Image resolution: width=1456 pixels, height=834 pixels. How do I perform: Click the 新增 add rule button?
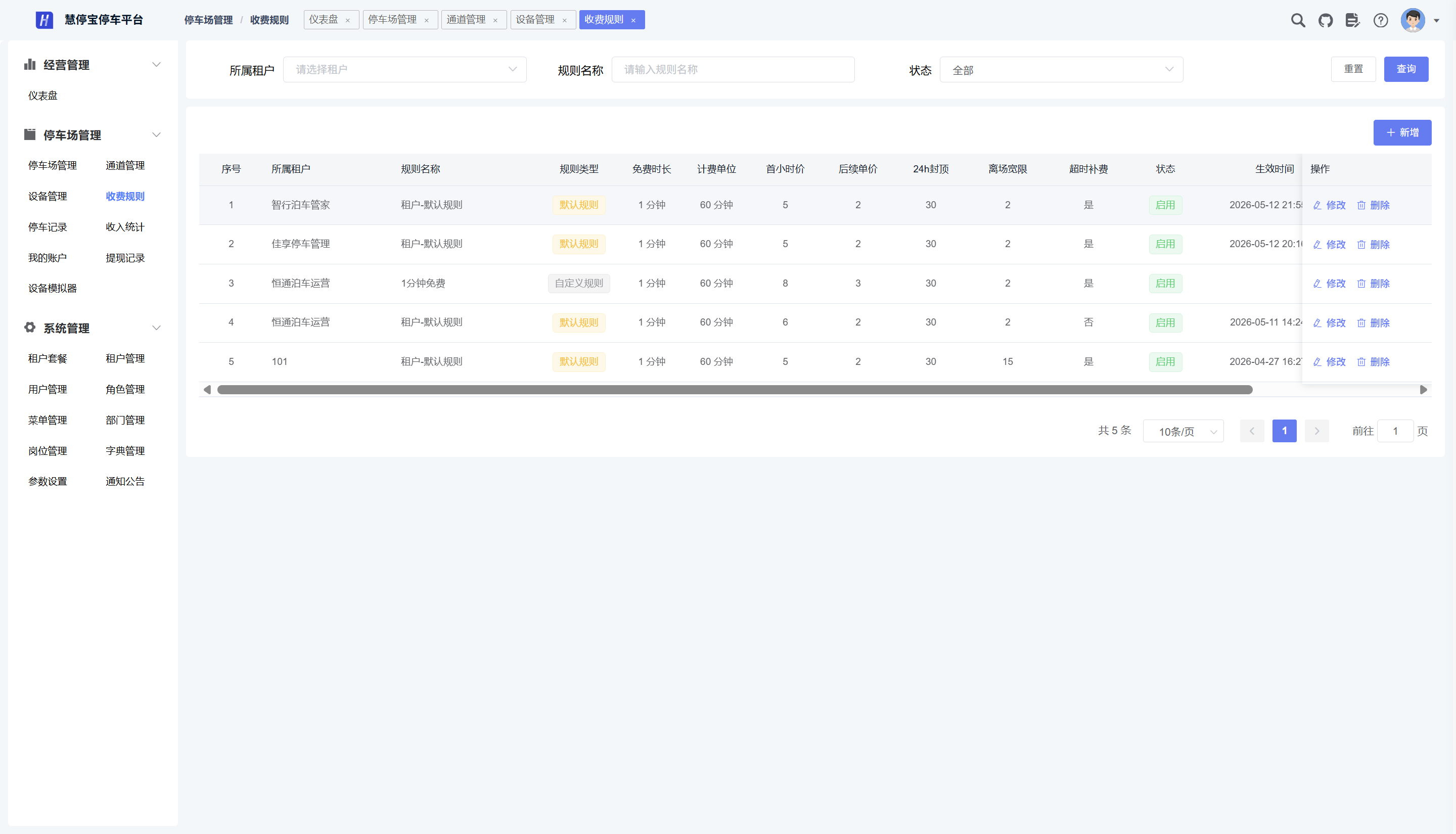(x=1402, y=133)
